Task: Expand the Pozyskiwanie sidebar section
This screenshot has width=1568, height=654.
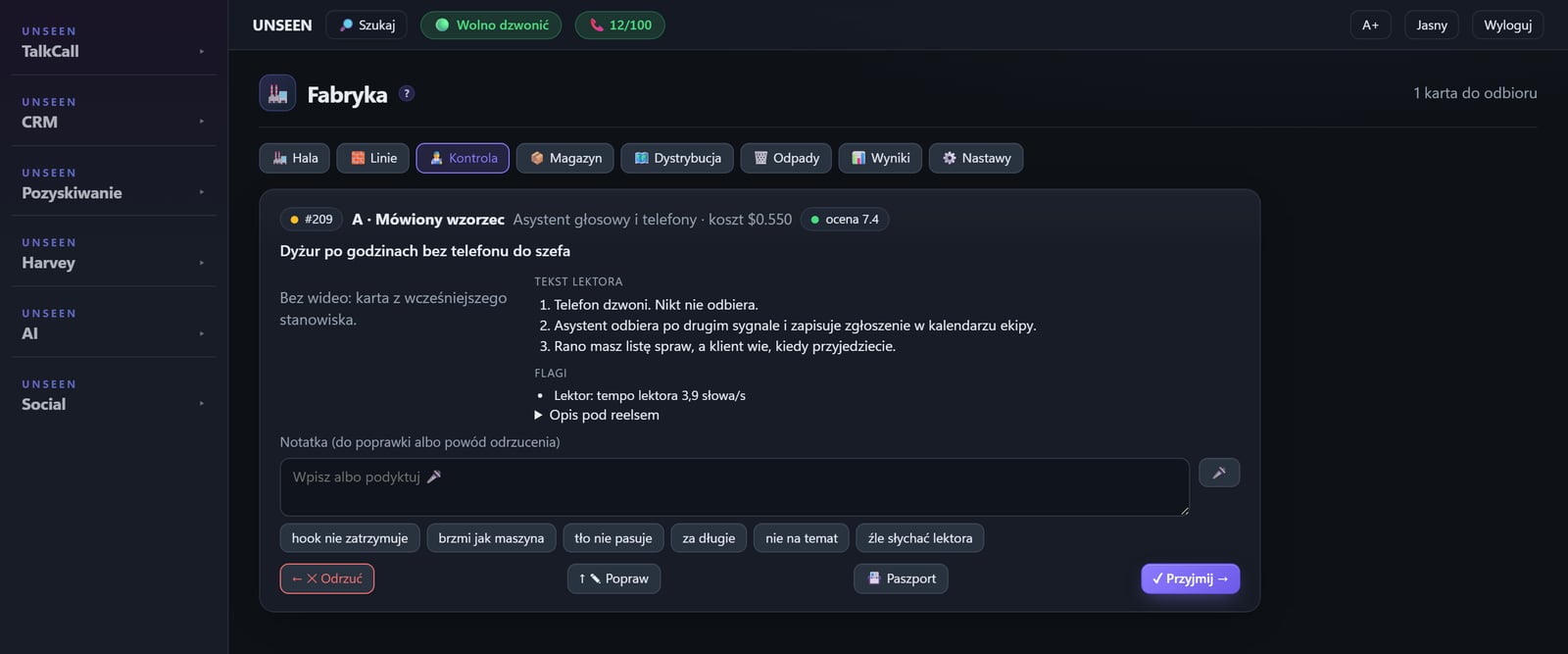Action: pyautogui.click(x=114, y=183)
